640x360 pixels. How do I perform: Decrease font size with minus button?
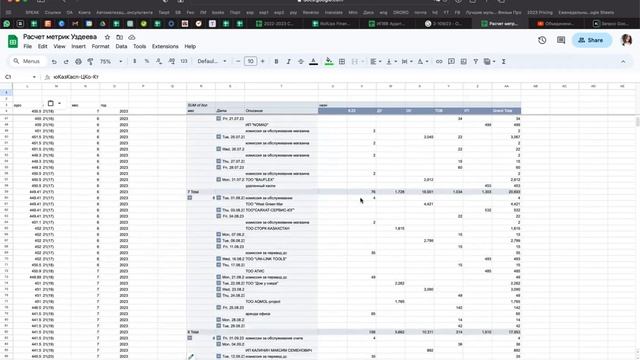click(x=238, y=61)
